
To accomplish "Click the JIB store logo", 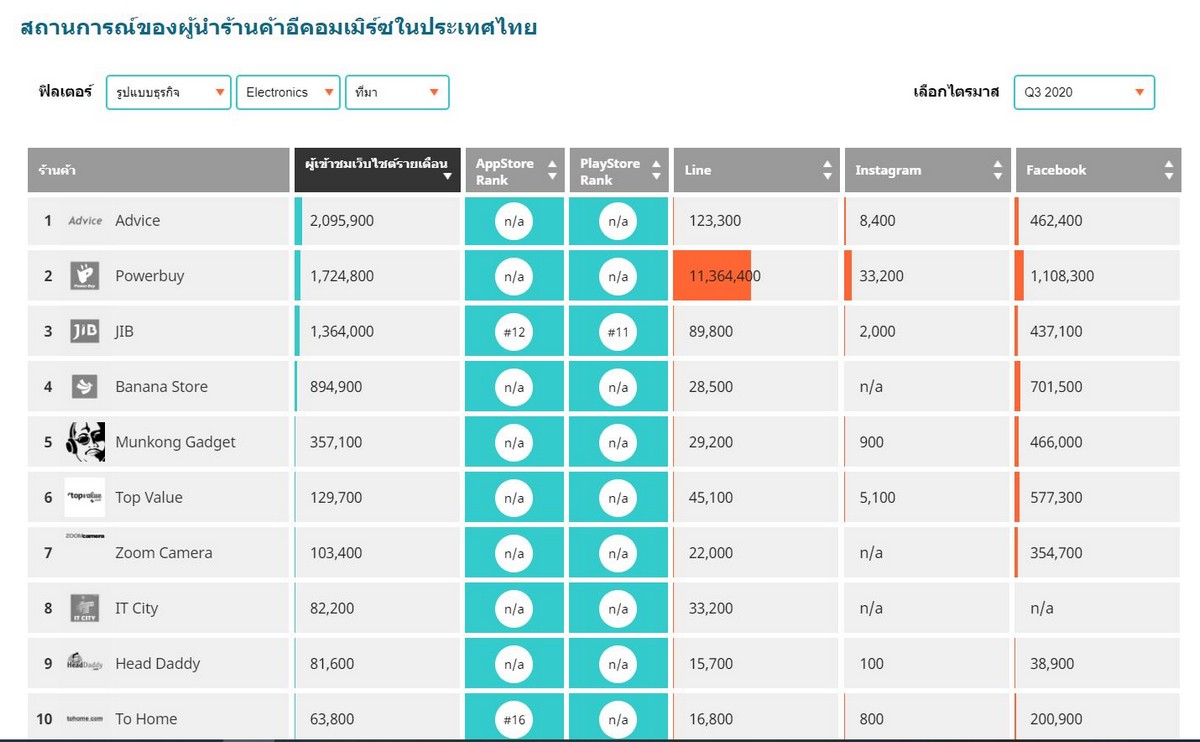I will 85,331.
